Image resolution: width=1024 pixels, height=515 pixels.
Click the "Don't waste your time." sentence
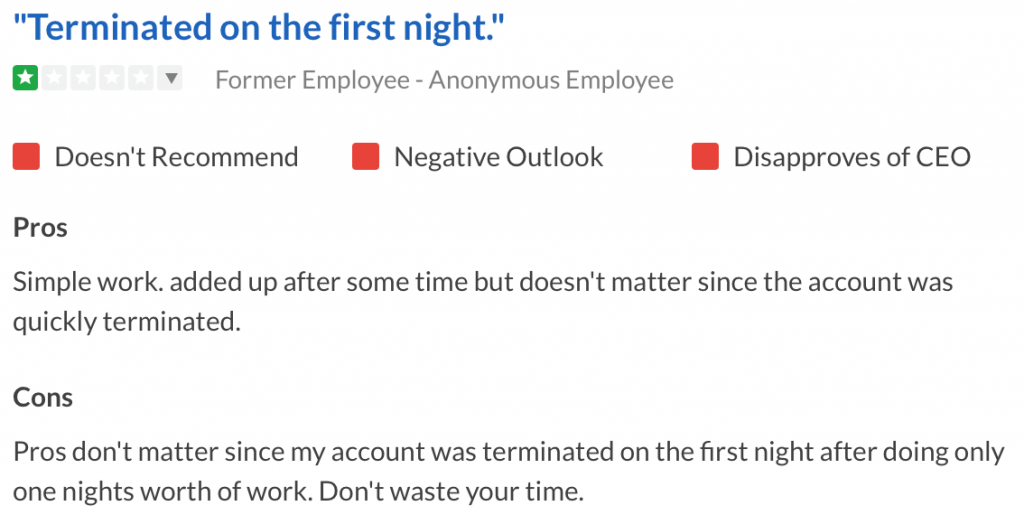451,492
